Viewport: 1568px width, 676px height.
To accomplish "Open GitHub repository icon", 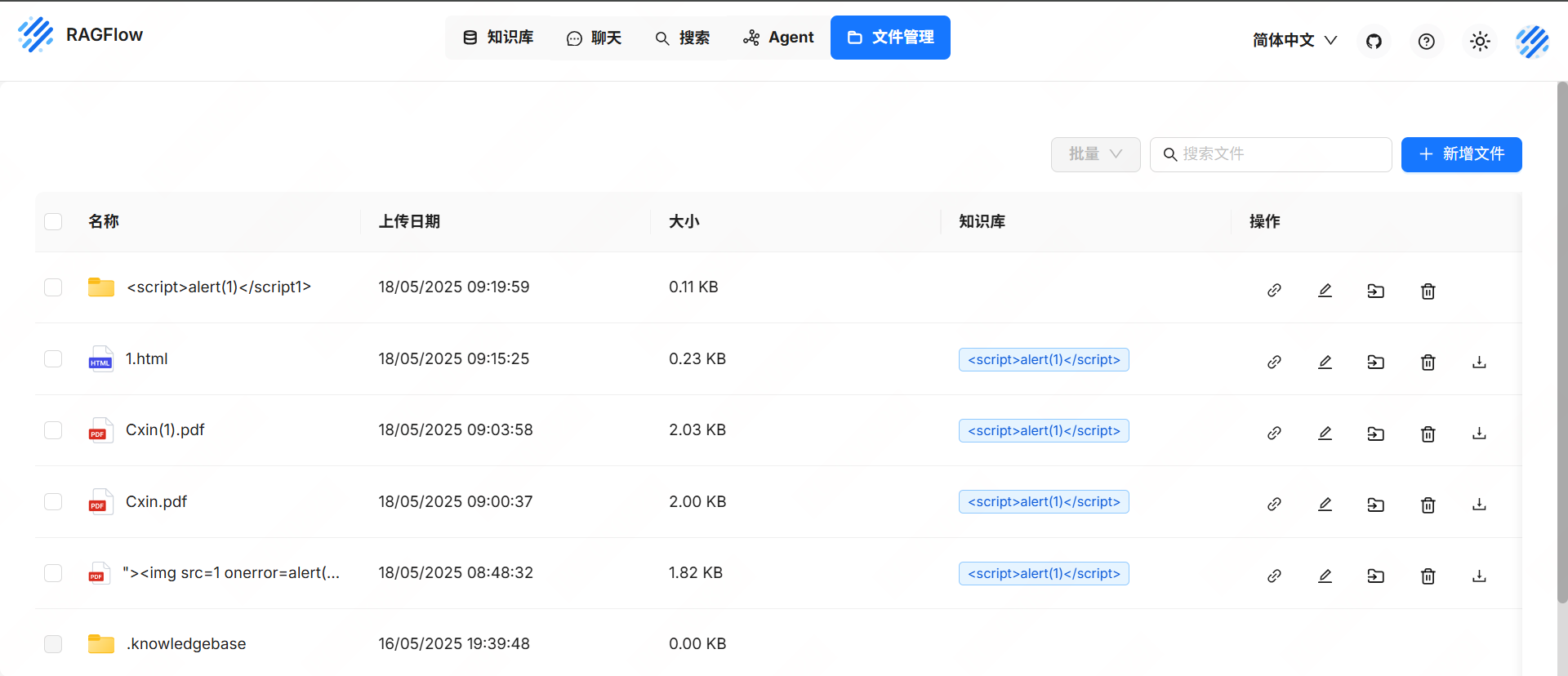I will pyautogui.click(x=1374, y=41).
